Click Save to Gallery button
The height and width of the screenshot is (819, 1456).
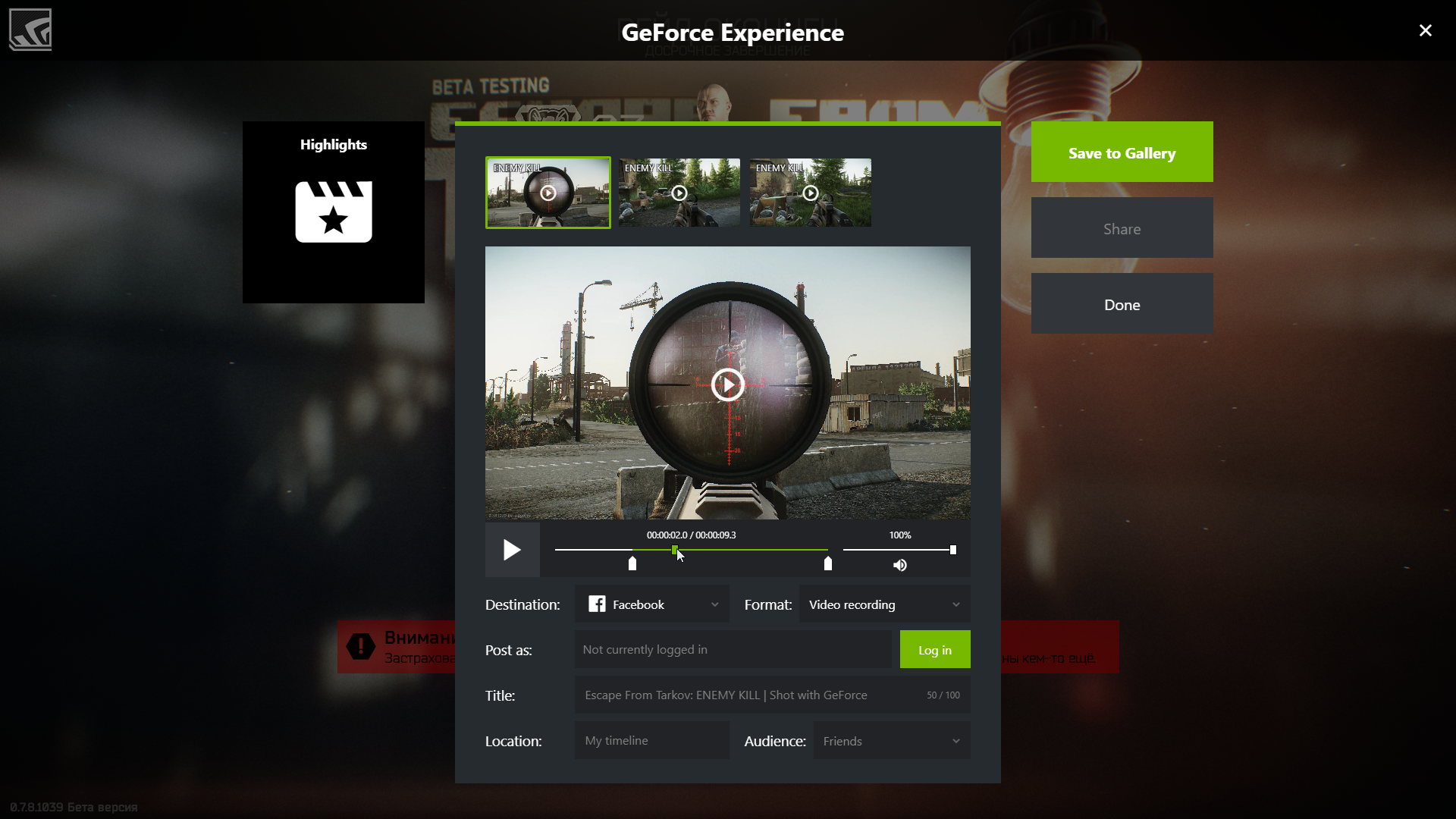point(1122,152)
